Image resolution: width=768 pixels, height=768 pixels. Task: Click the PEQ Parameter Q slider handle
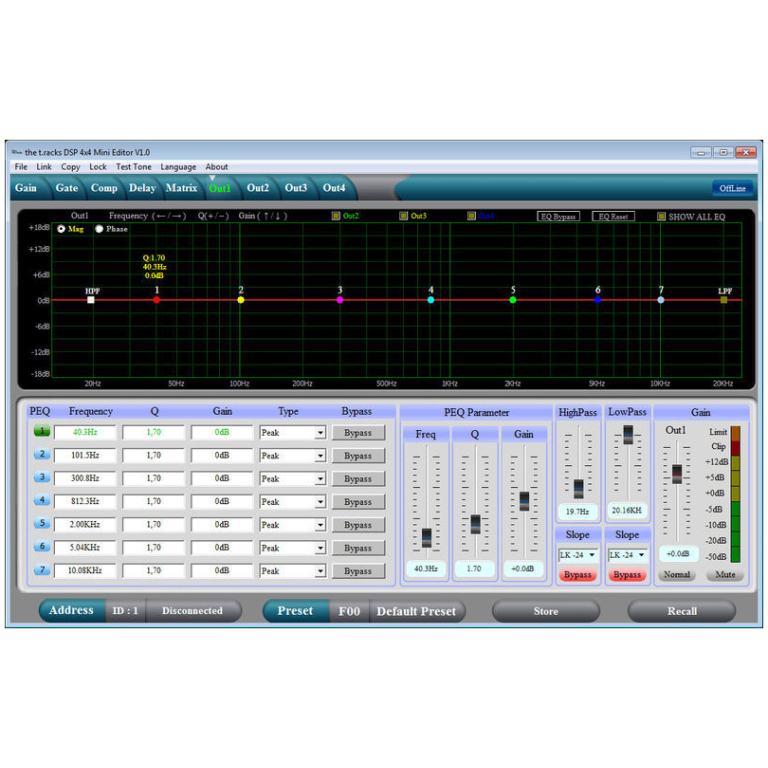475,524
